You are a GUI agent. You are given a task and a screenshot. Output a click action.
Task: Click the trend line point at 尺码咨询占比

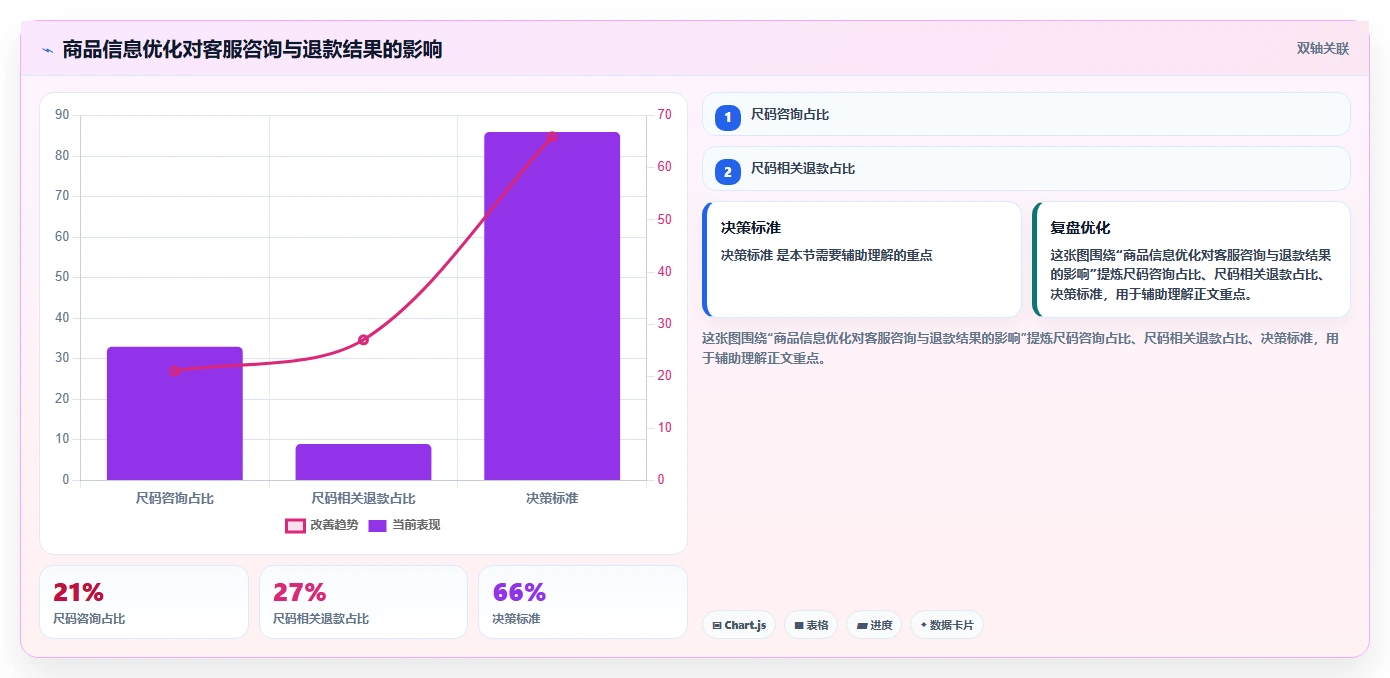click(175, 371)
